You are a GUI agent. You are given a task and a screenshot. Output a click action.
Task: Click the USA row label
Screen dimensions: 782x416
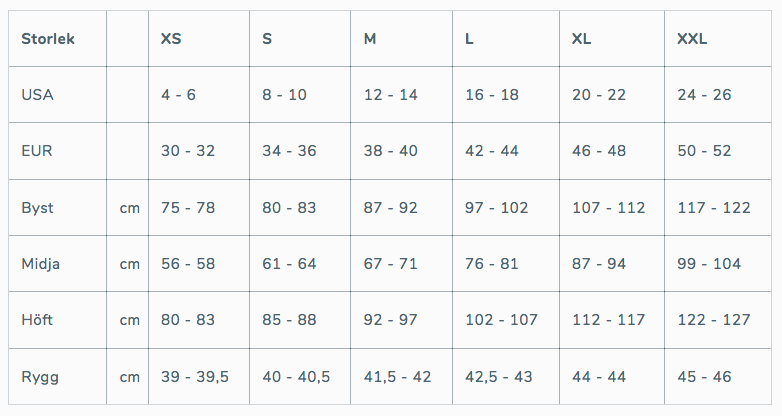tap(57, 95)
